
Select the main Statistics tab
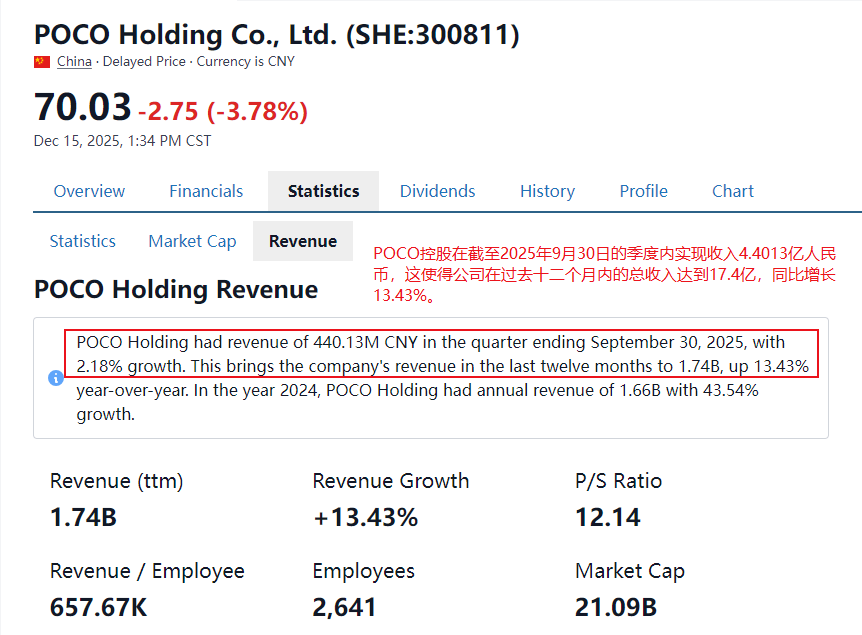pyautogui.click(x=323, y=191)
